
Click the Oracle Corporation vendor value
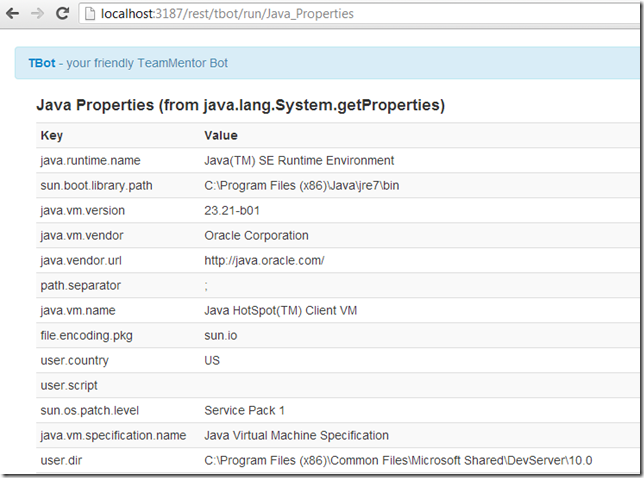click(256, 235)
